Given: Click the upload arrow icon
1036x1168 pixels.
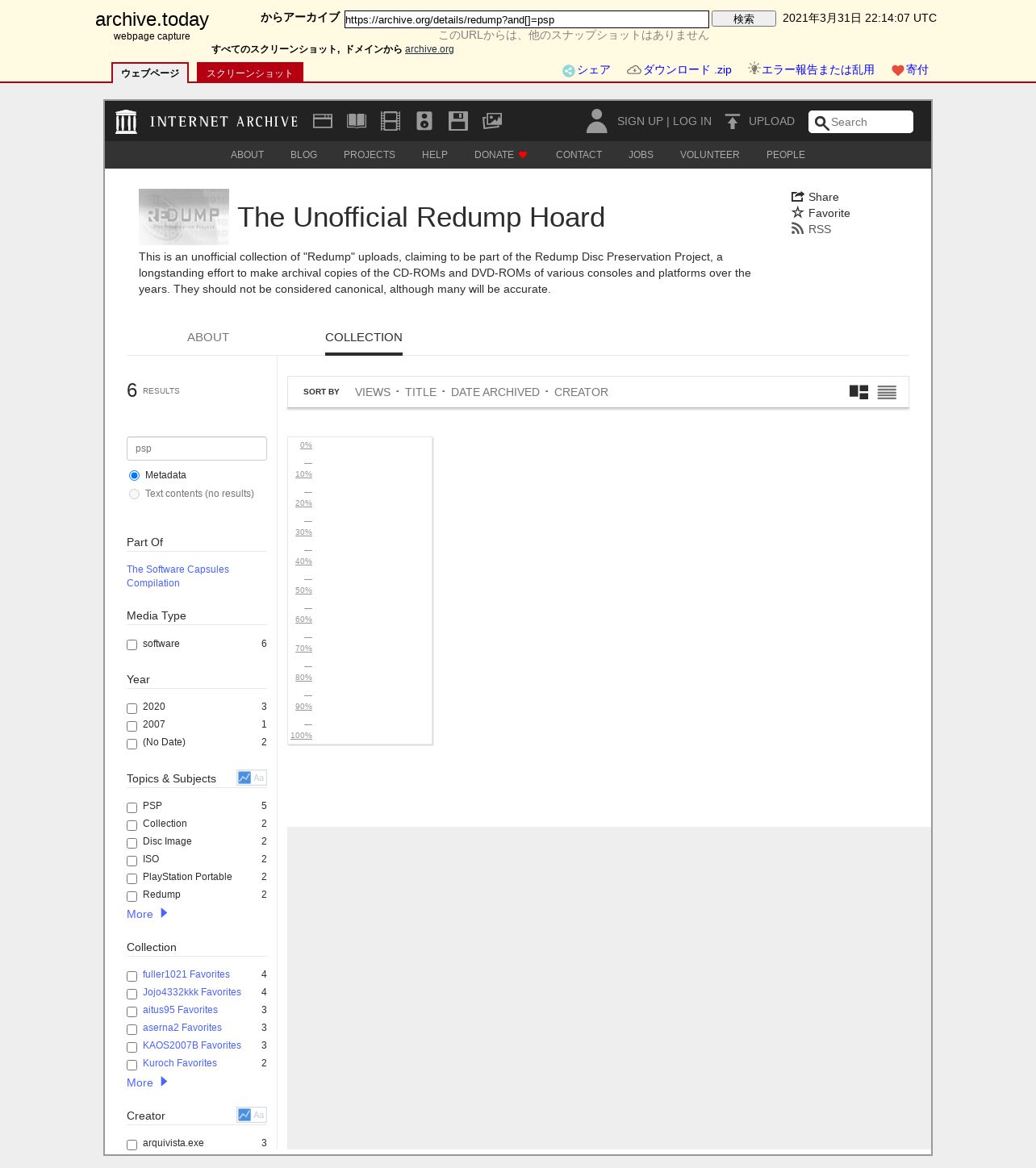Looking at the screenshot, I should (x=733, y=121).
